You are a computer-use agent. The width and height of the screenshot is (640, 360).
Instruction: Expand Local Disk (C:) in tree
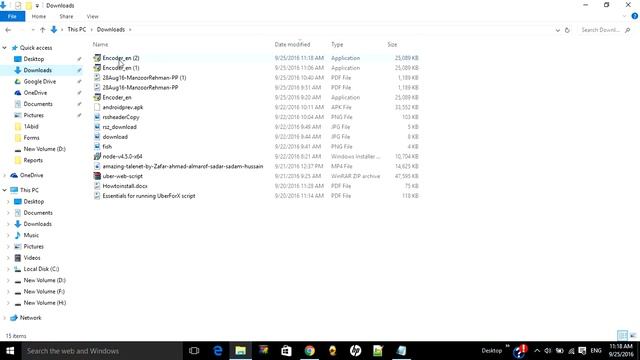[8, 269]
